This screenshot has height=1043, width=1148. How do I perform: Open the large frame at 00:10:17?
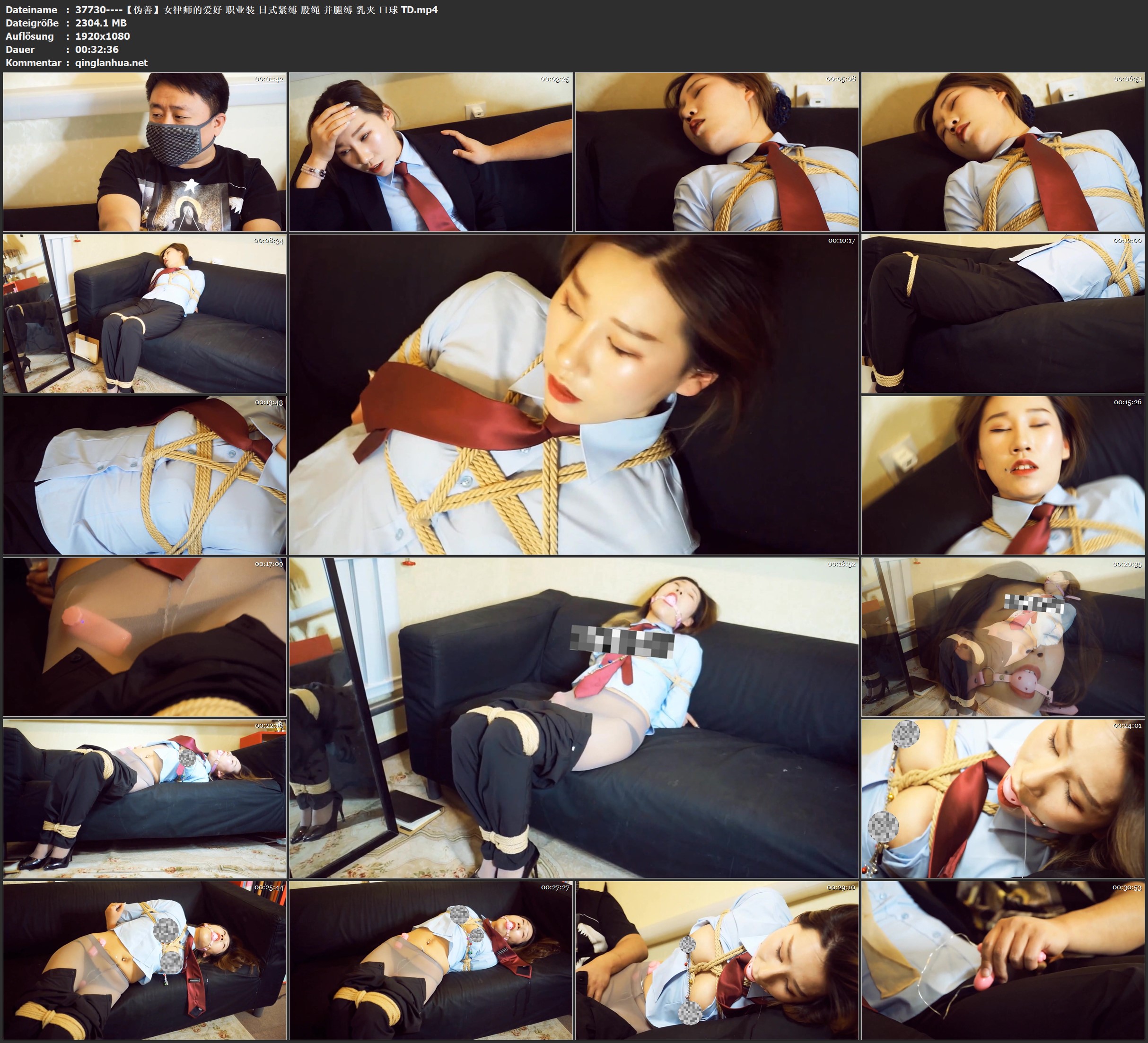(x=573, y=394)
